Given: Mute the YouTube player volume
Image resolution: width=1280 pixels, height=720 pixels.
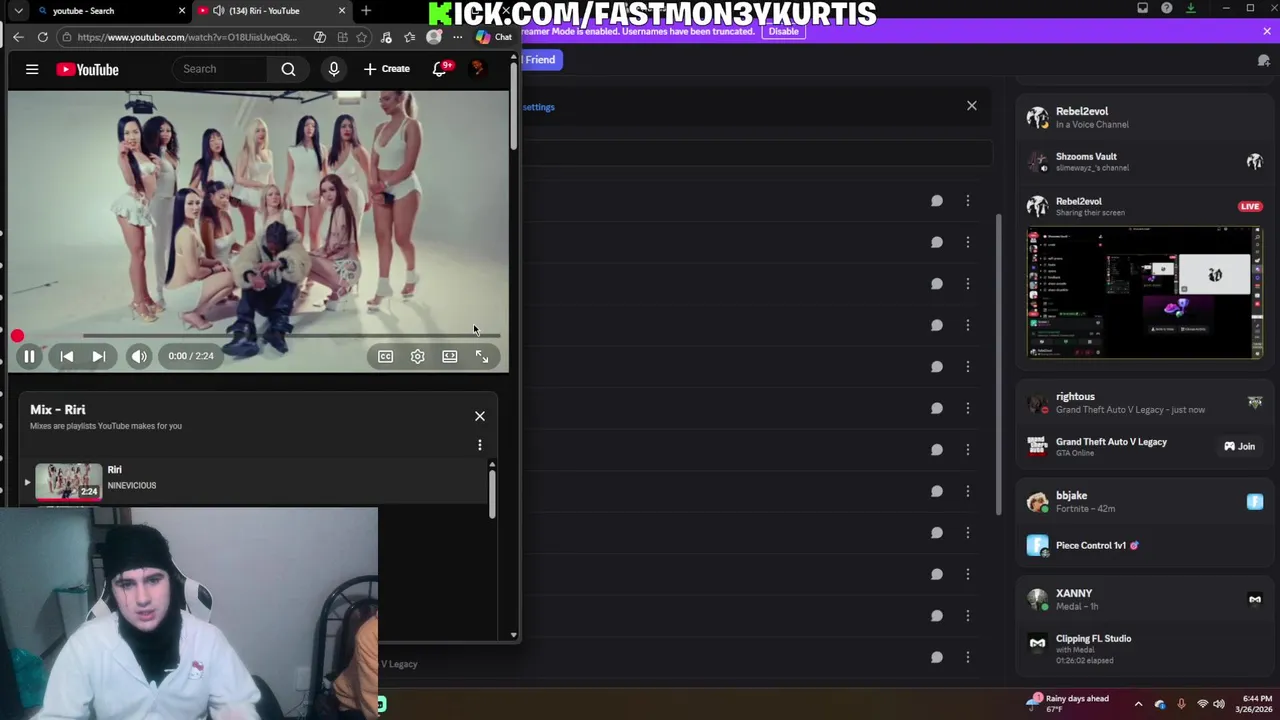Looking at the screenshot, I should pos(139,356).
